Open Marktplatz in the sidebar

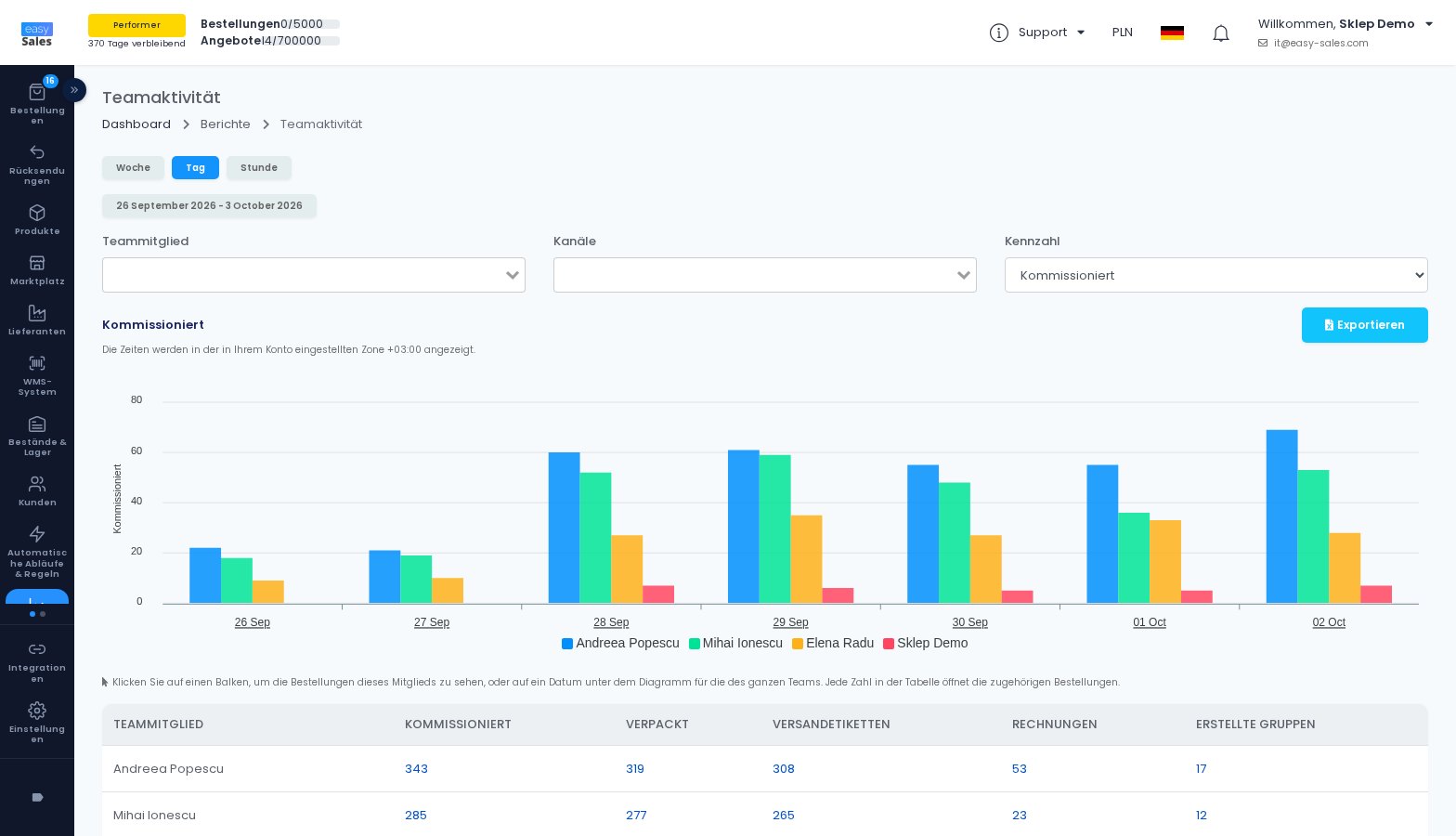(x=37, y=269)
